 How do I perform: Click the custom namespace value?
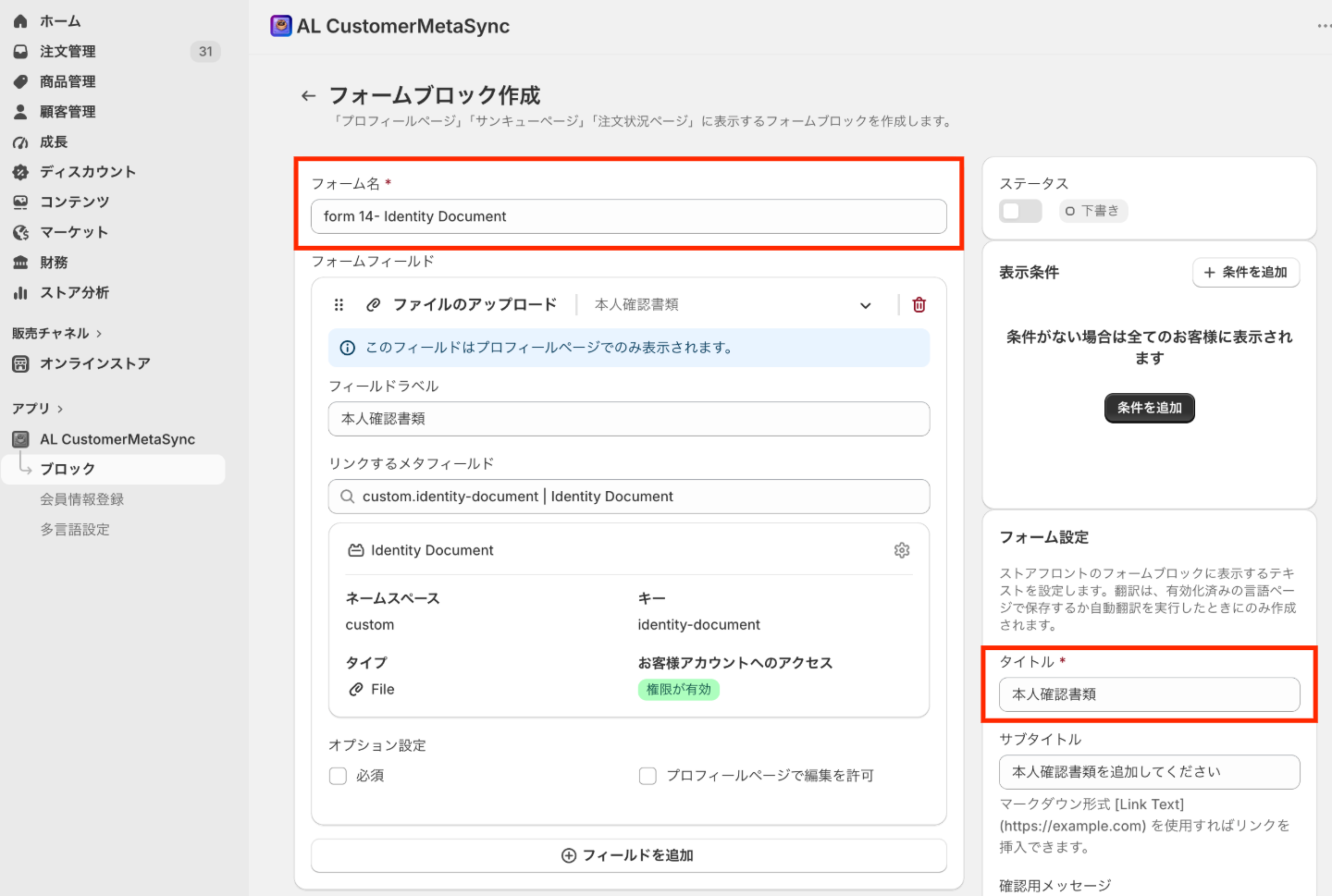coord(370,625)
